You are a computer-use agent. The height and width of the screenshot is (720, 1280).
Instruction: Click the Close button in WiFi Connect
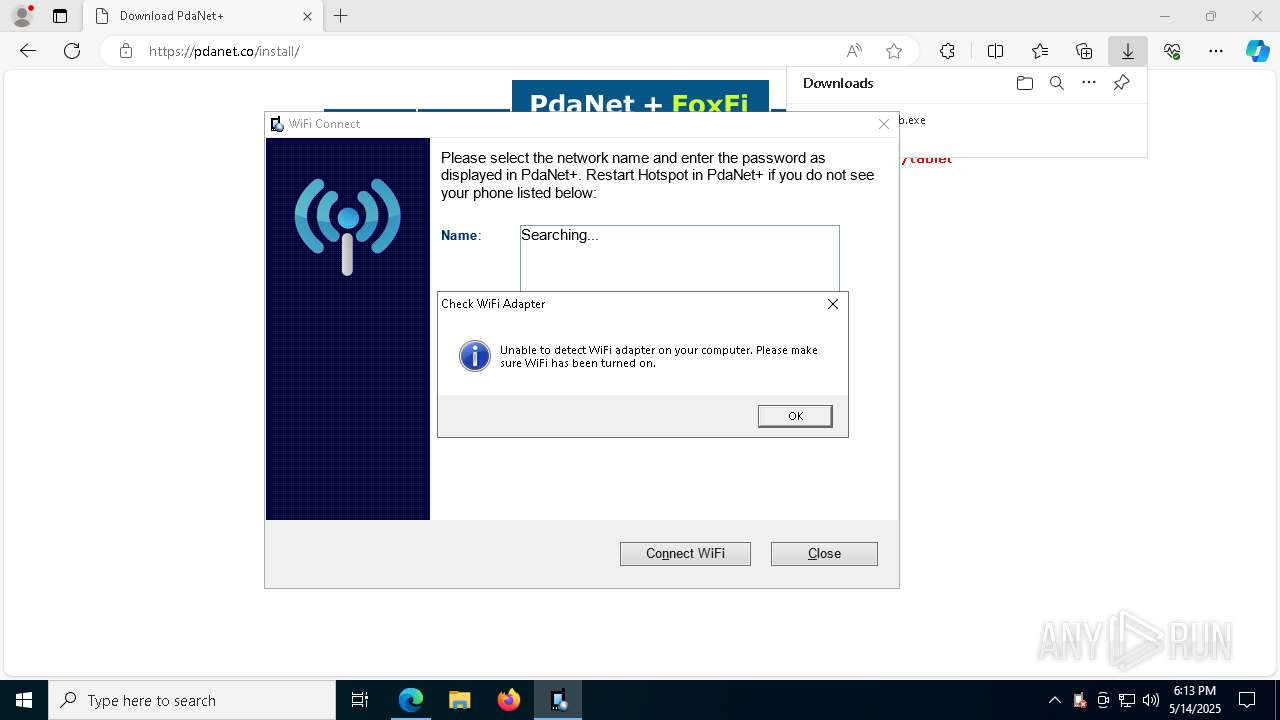click(824, 554)
